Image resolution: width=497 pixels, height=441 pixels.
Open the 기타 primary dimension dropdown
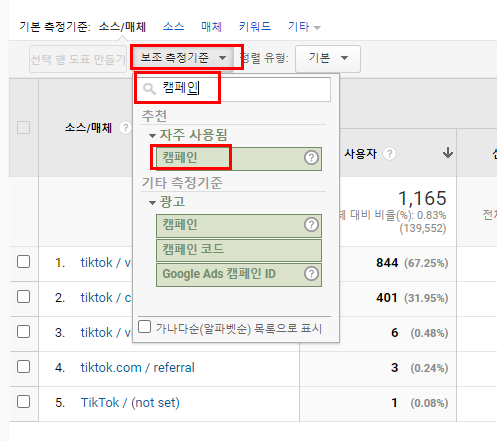(304, 27)
